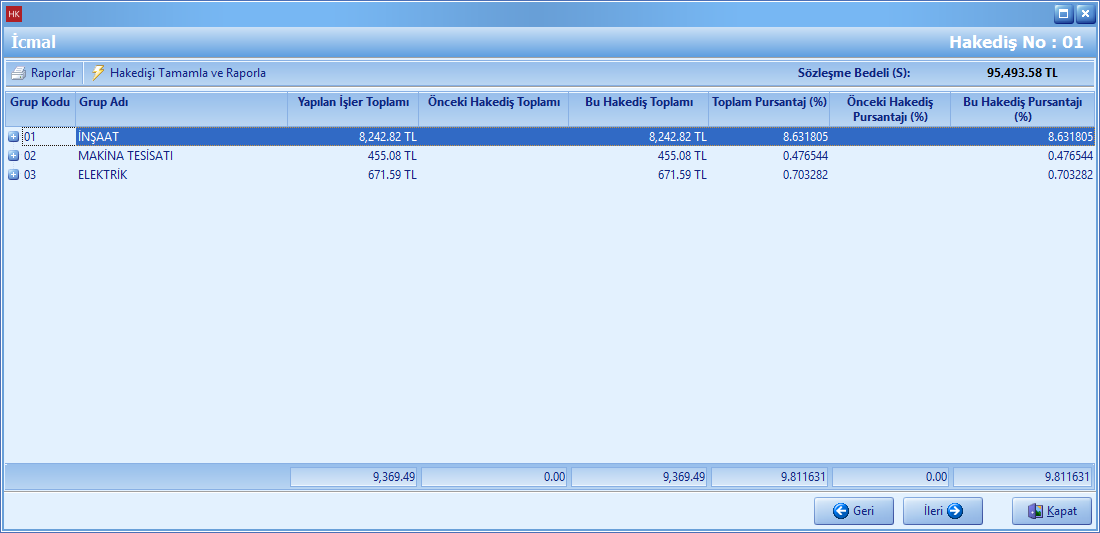Click the Kapat button door icon

[x=1035, y=511]
